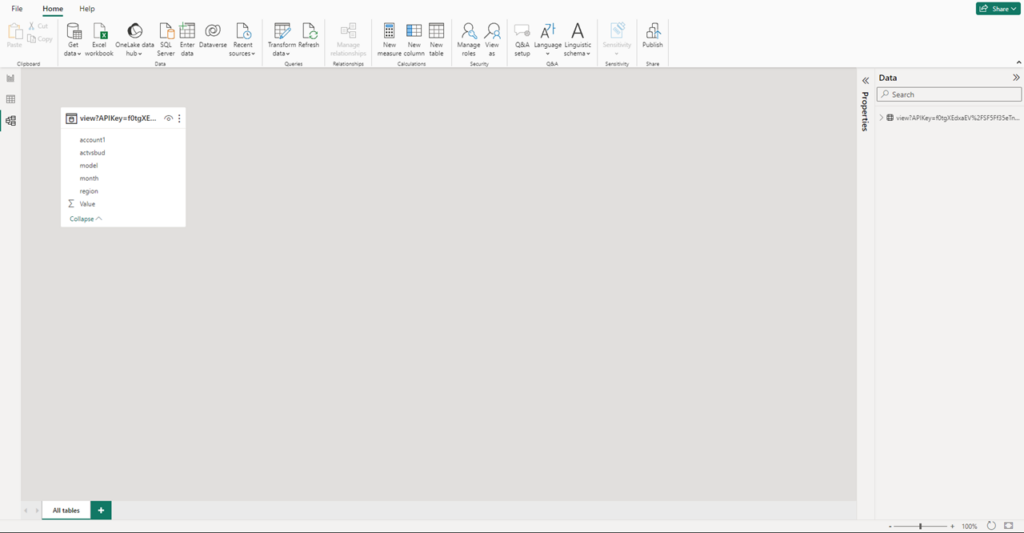Open OneLake data hub
The image size is (1024, 533).
coord(135,40)
